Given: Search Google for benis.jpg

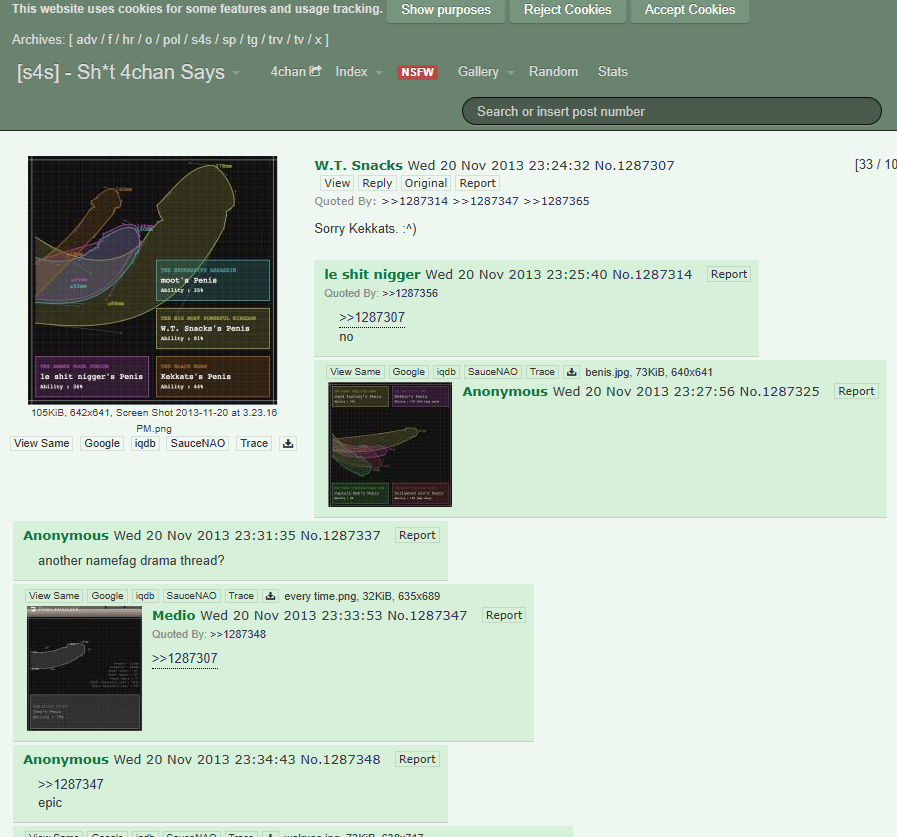Looking at the screenshot, I should (408, 372).
